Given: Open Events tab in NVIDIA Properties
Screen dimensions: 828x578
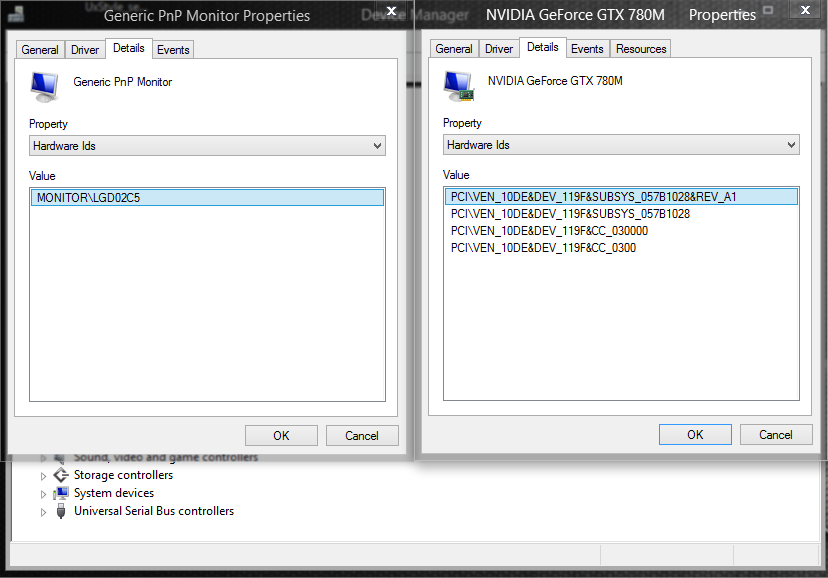Looking at the screenshot, I should (587, 49).
